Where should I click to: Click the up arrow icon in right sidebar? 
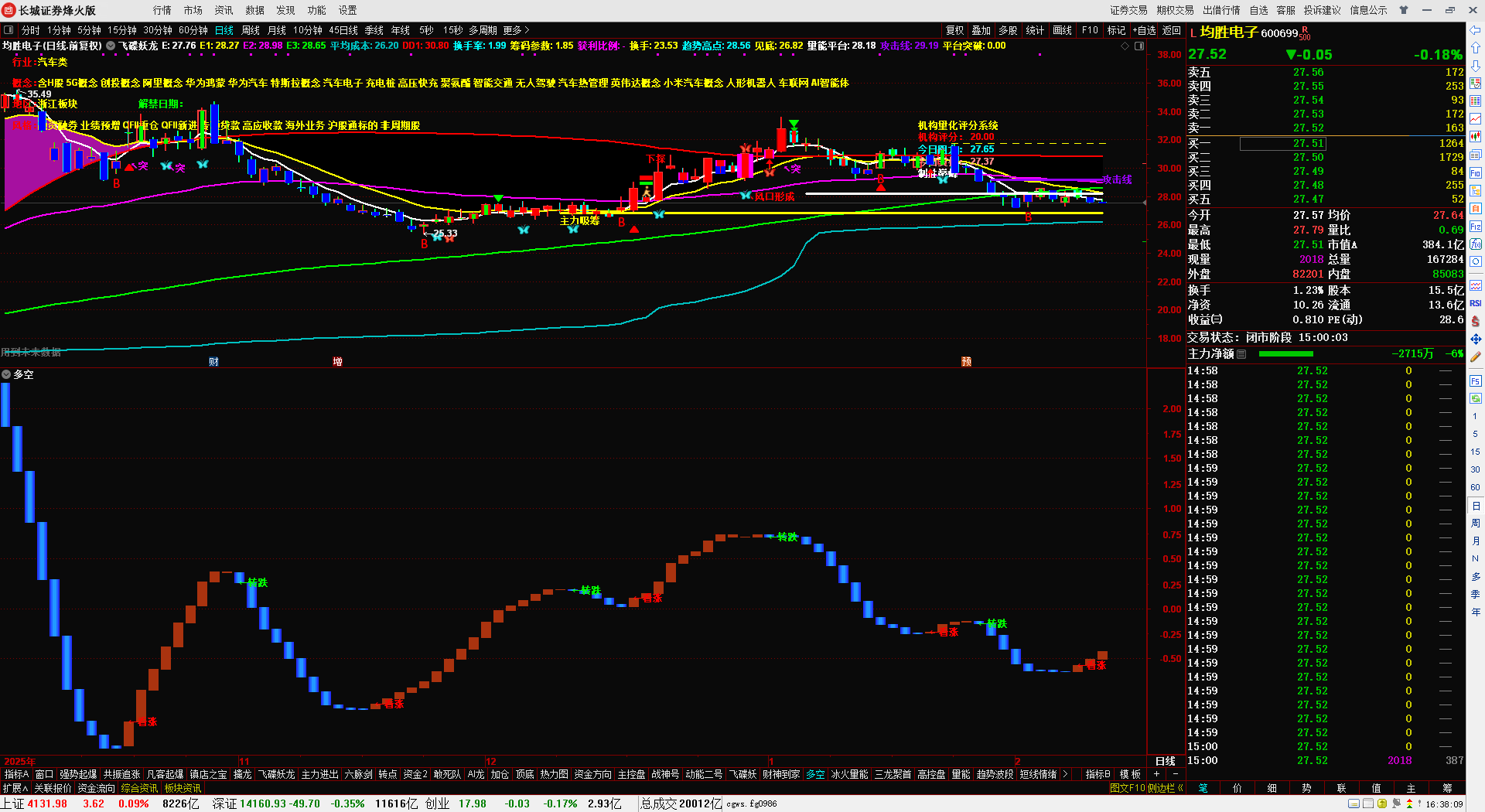[x=1476, y=48]
